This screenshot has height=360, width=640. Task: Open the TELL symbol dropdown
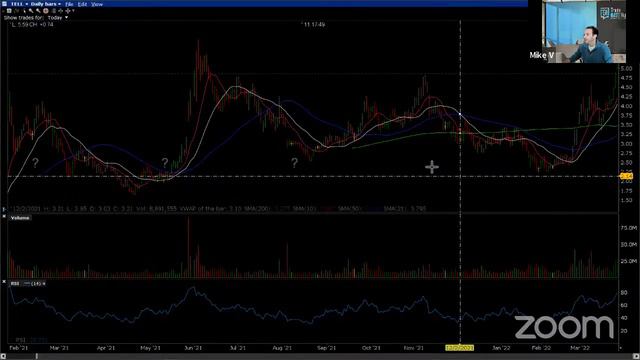[19, 4]
